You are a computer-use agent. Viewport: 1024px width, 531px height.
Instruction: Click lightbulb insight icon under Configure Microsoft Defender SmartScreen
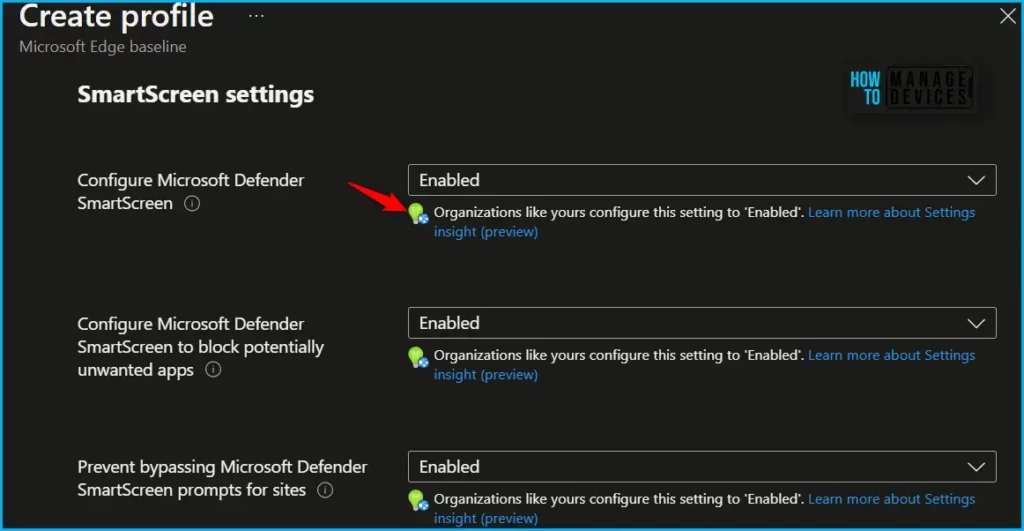[418, 214]
